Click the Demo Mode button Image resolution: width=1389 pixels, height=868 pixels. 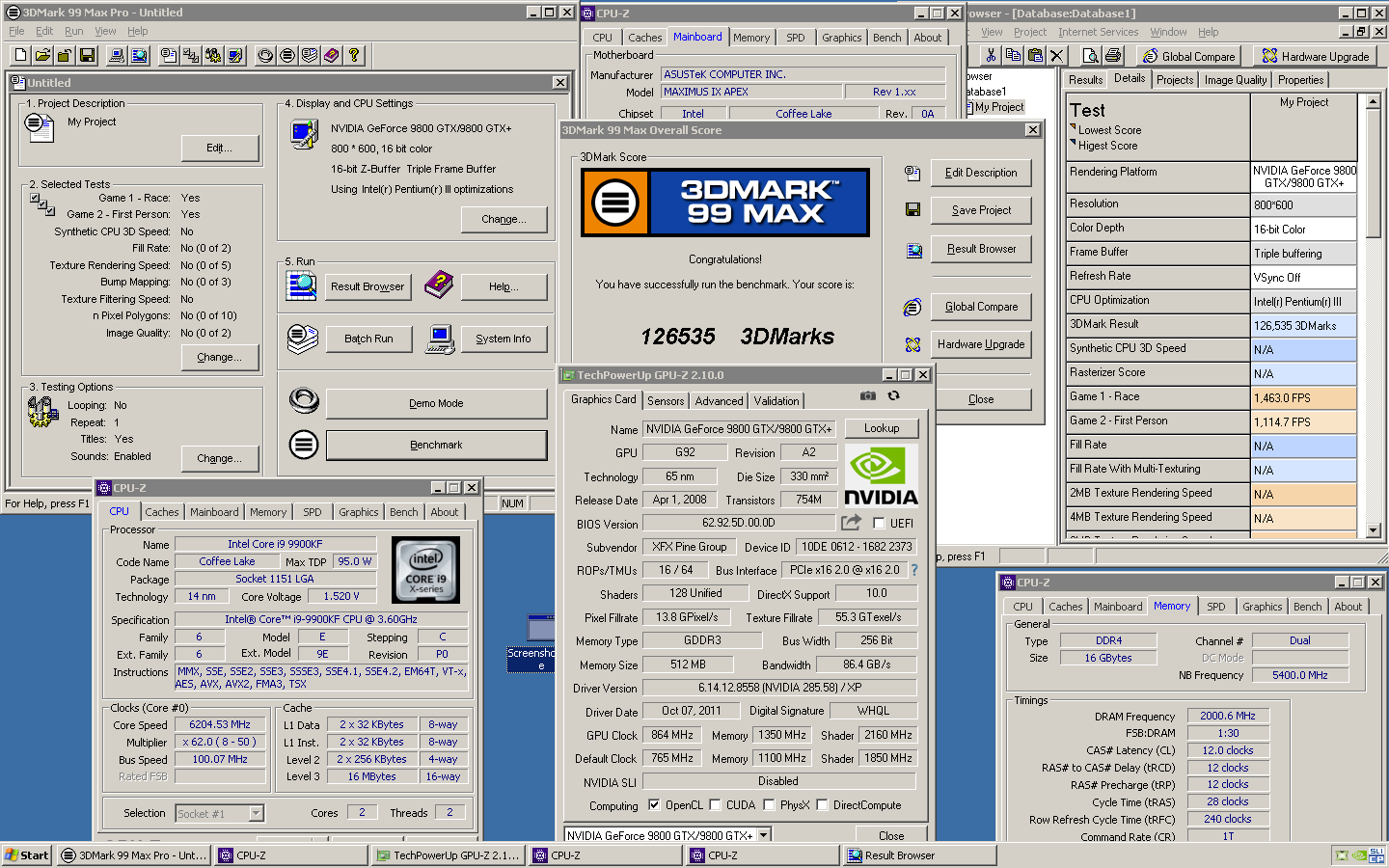point(436,403)
